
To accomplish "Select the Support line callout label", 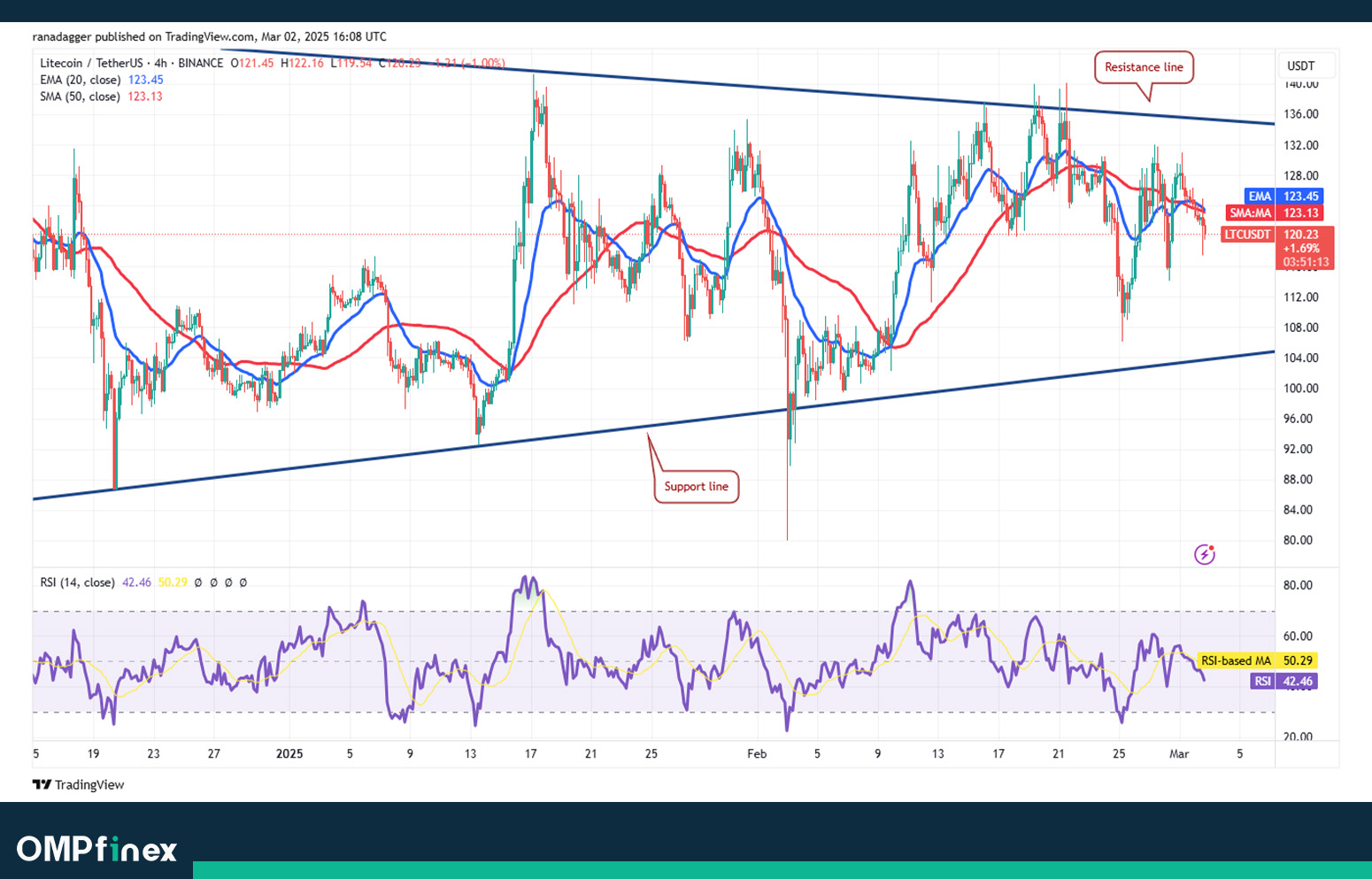I will [696, 486].
